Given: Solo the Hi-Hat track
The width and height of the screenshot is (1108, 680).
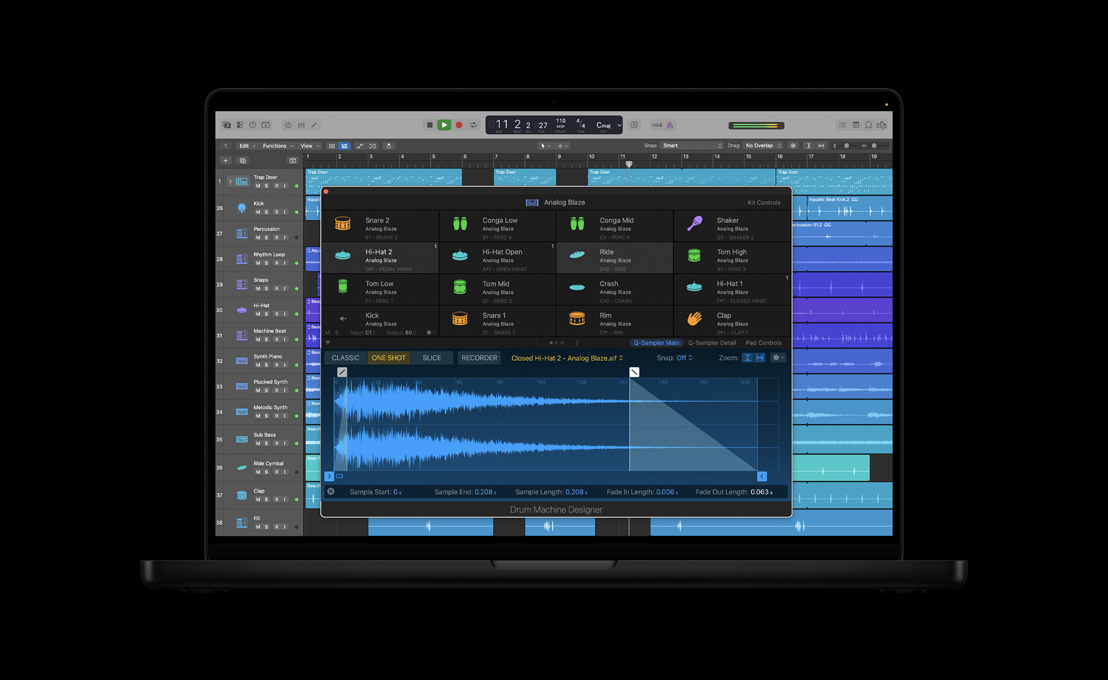Looking at the screenshot, I should (x=266, y=312).
